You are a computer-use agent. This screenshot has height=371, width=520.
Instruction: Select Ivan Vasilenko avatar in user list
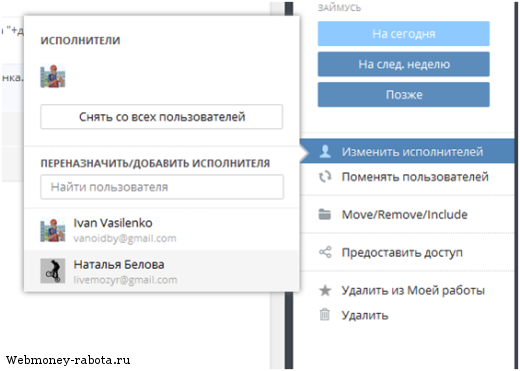53,230
